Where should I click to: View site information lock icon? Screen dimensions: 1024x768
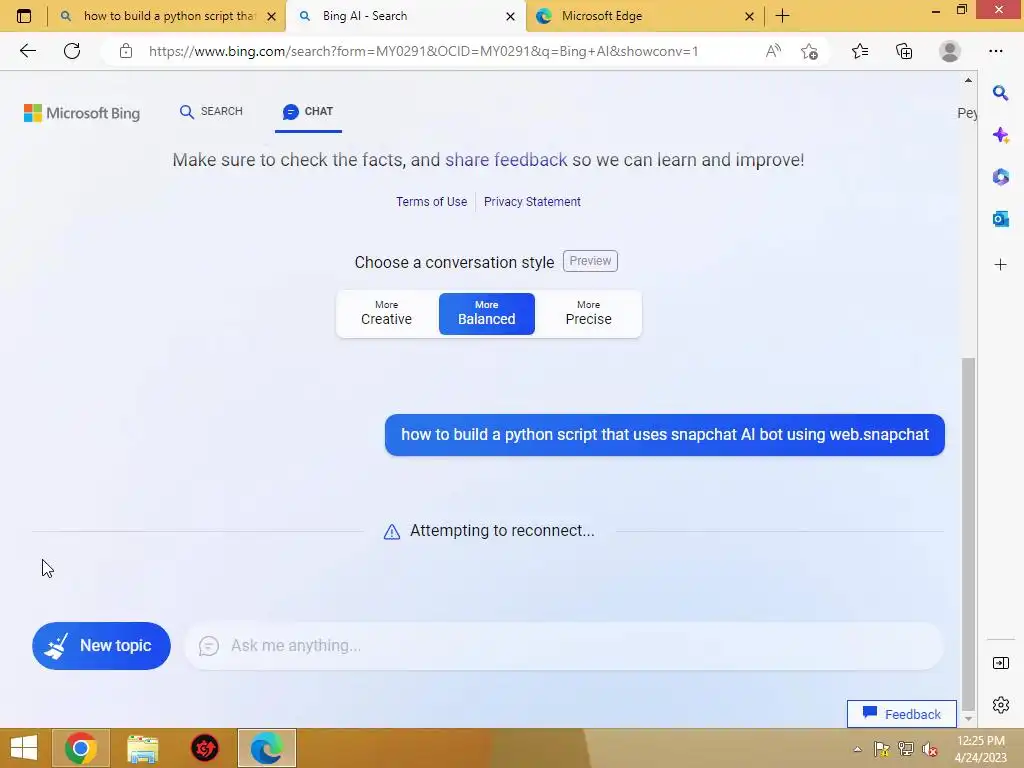[x=126, y=51]
